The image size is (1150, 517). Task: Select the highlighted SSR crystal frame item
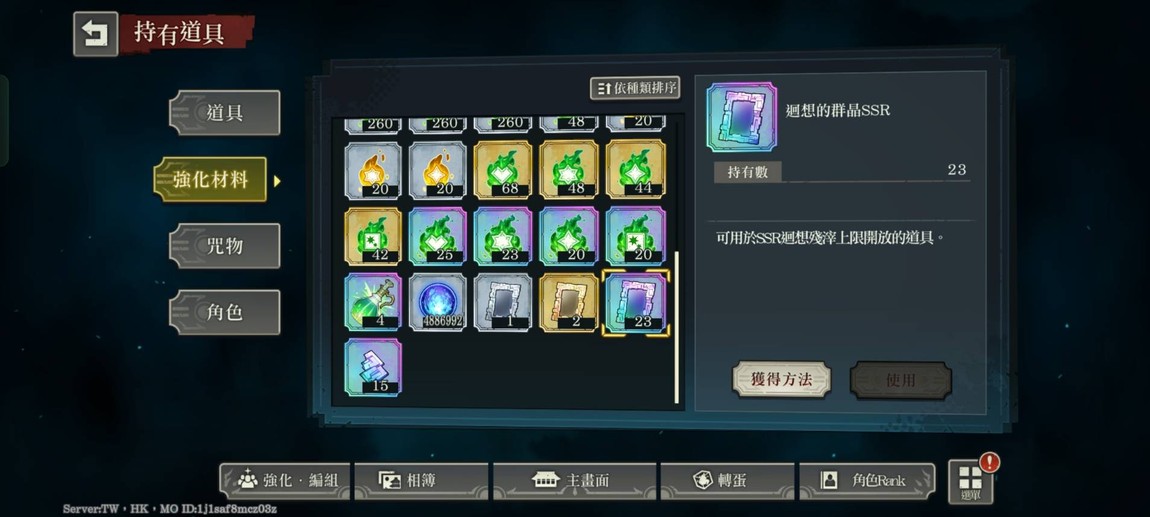pyautogui.click(x=635, y=302)
